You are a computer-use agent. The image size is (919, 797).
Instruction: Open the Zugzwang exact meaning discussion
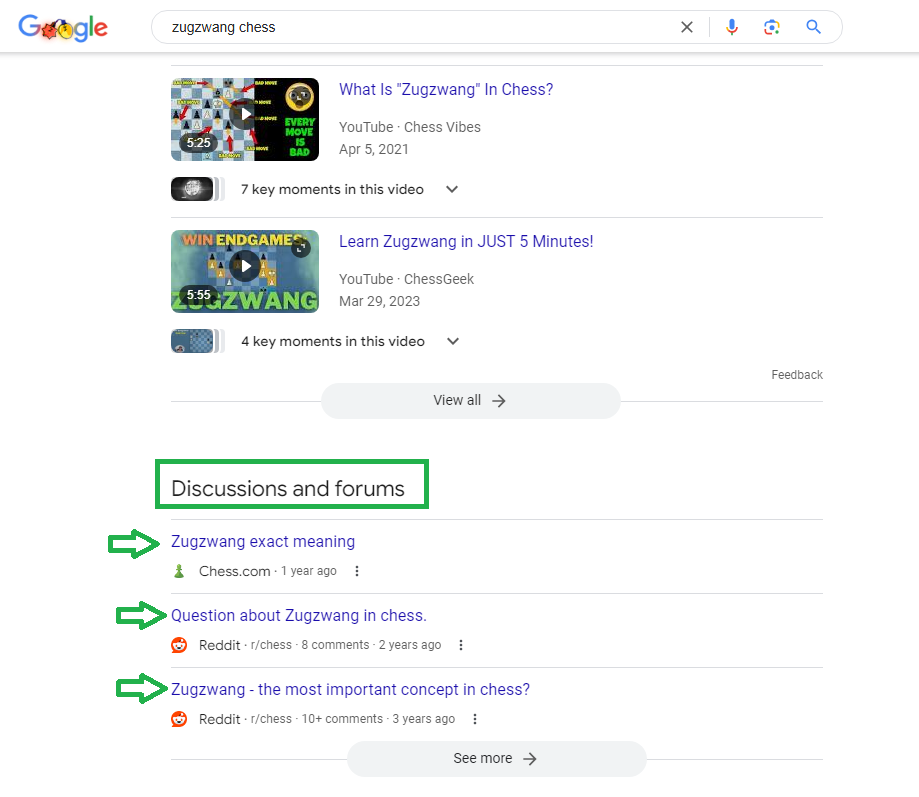(x=263, y=541)
